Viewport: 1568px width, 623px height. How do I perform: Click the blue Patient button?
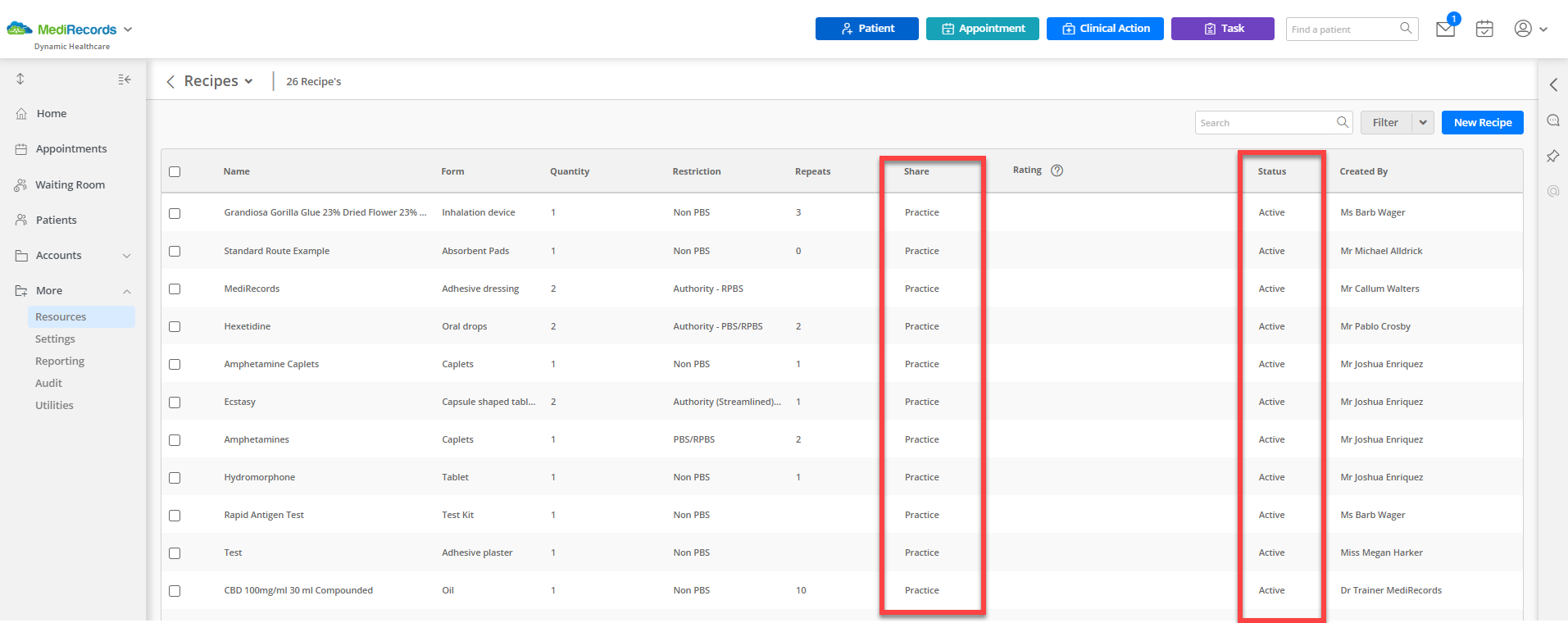pos(866,29)
